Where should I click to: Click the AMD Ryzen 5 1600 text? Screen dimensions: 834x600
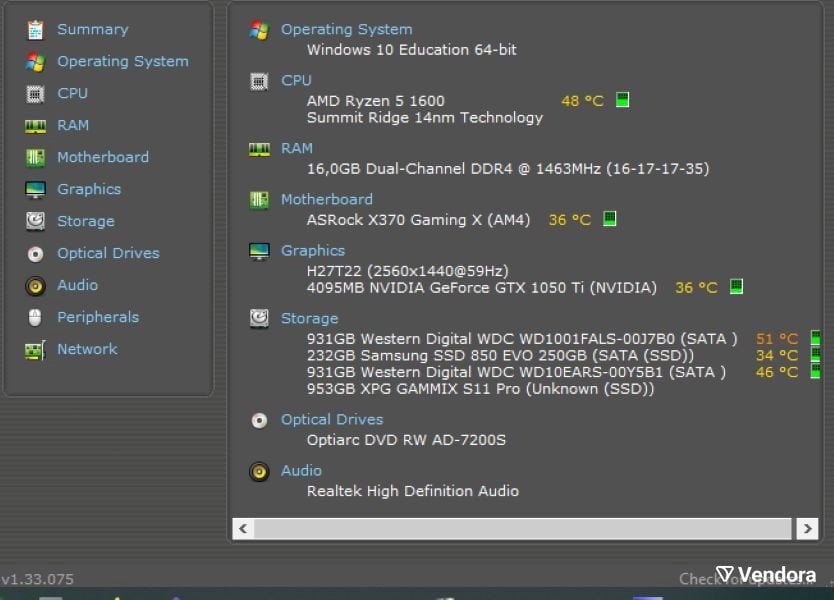pyautogui.click(x=376, y=101)
